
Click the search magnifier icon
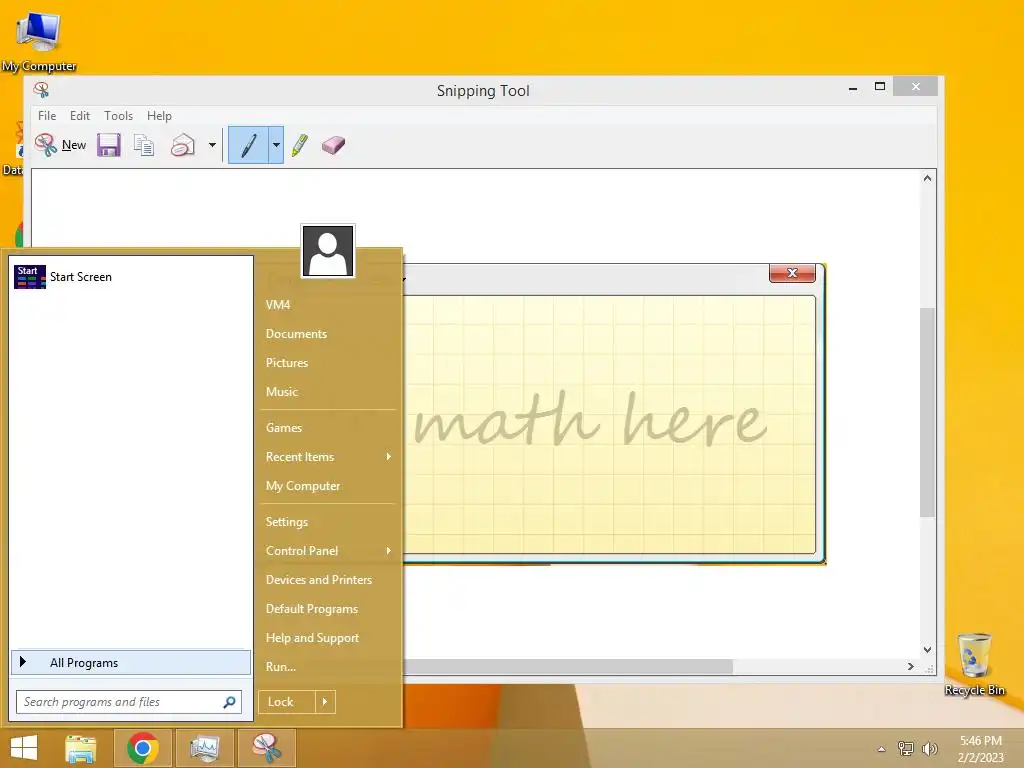click(x=229, y=702)
